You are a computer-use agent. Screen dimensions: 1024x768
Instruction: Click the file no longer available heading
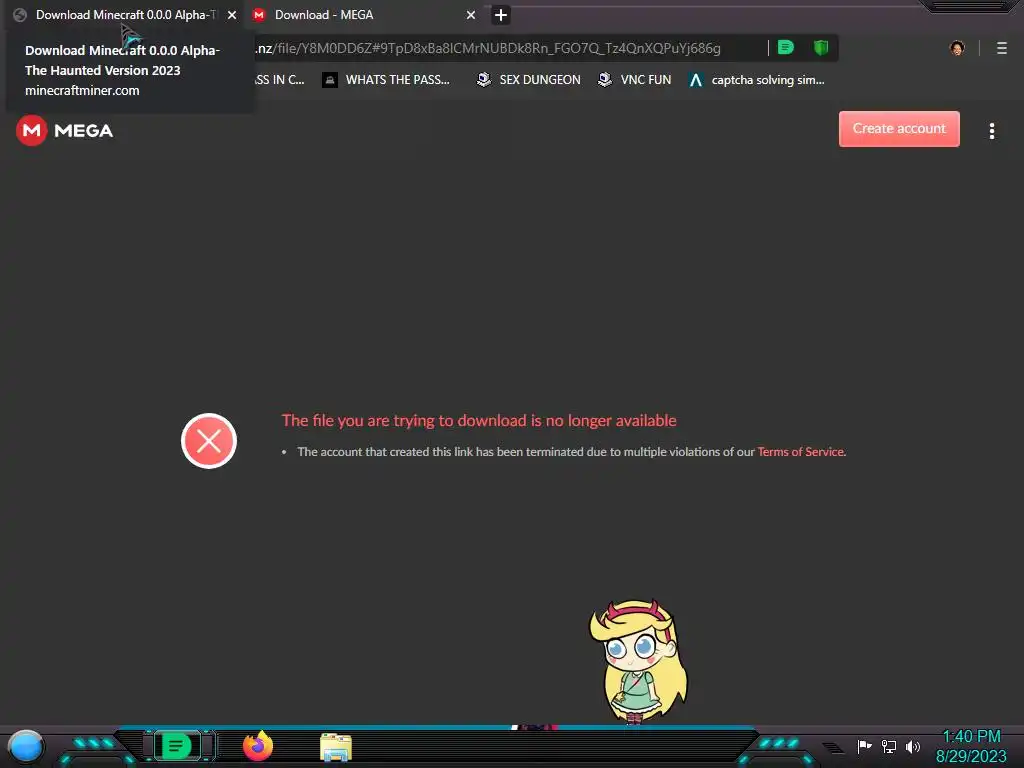479,421
